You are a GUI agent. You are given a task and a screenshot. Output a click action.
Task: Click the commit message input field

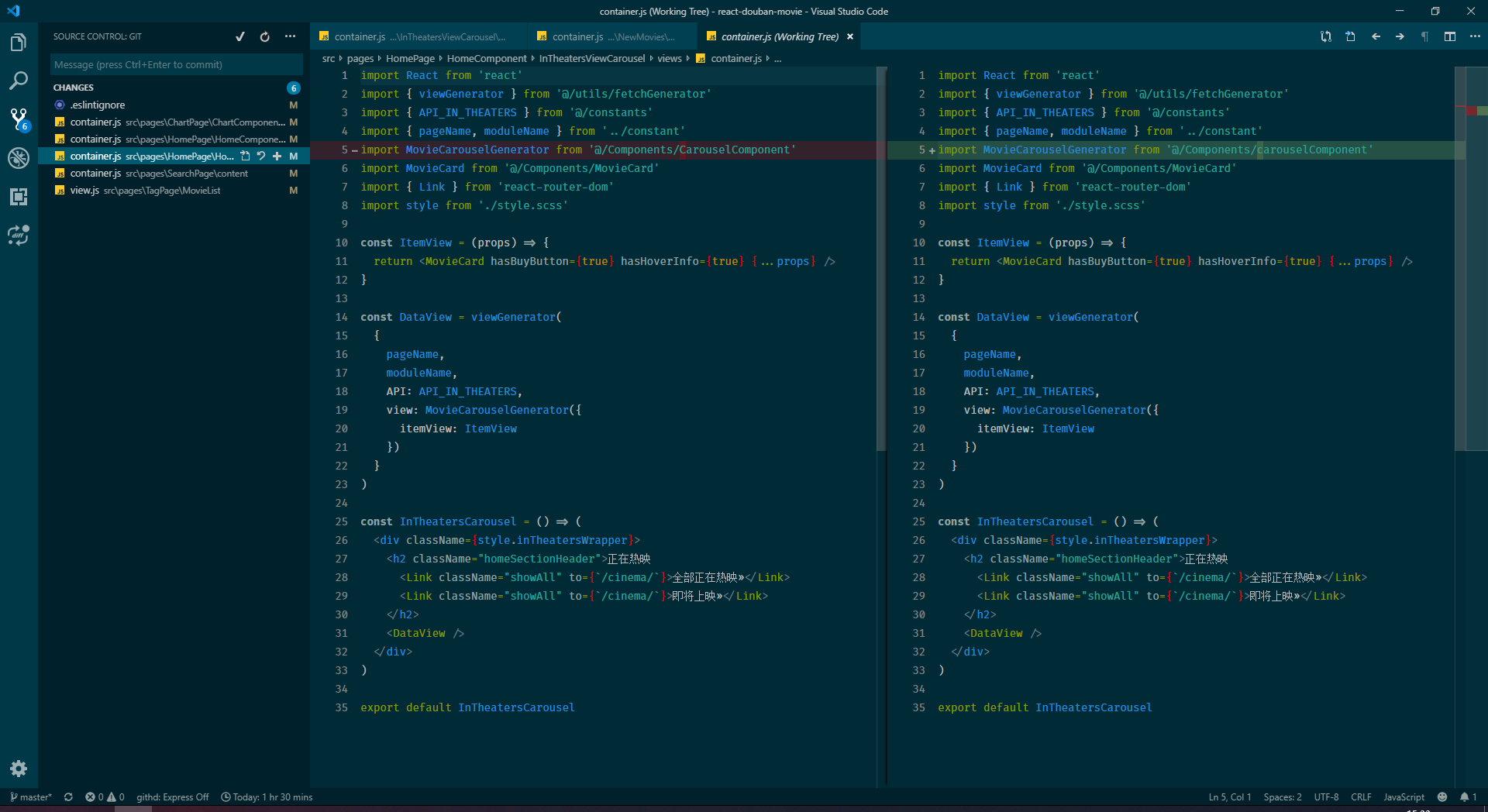tap(177, 64)
